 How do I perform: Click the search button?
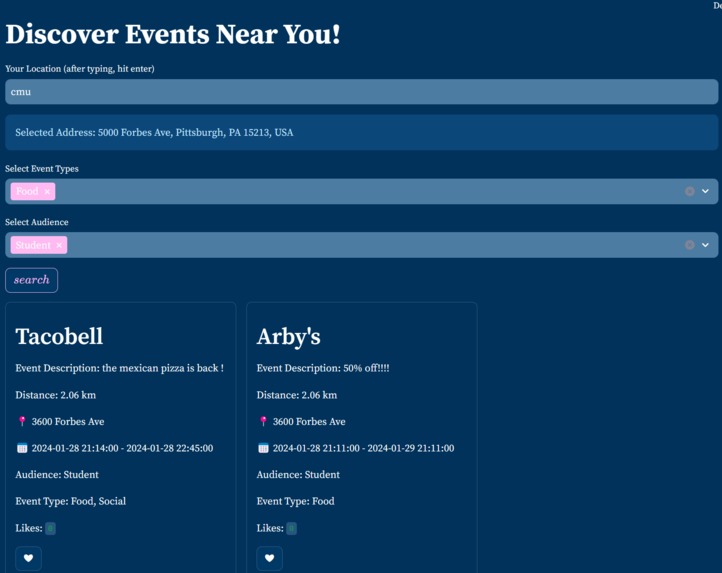point(31,280)
